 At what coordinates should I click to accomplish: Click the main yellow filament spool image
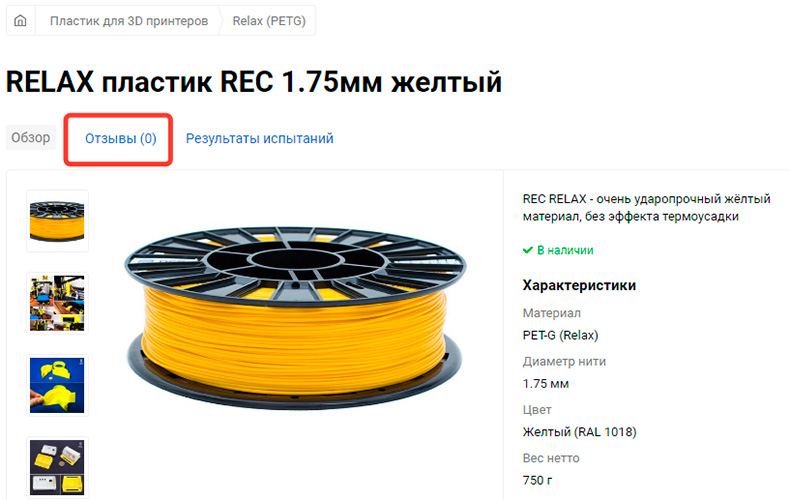tap(295, 318)
